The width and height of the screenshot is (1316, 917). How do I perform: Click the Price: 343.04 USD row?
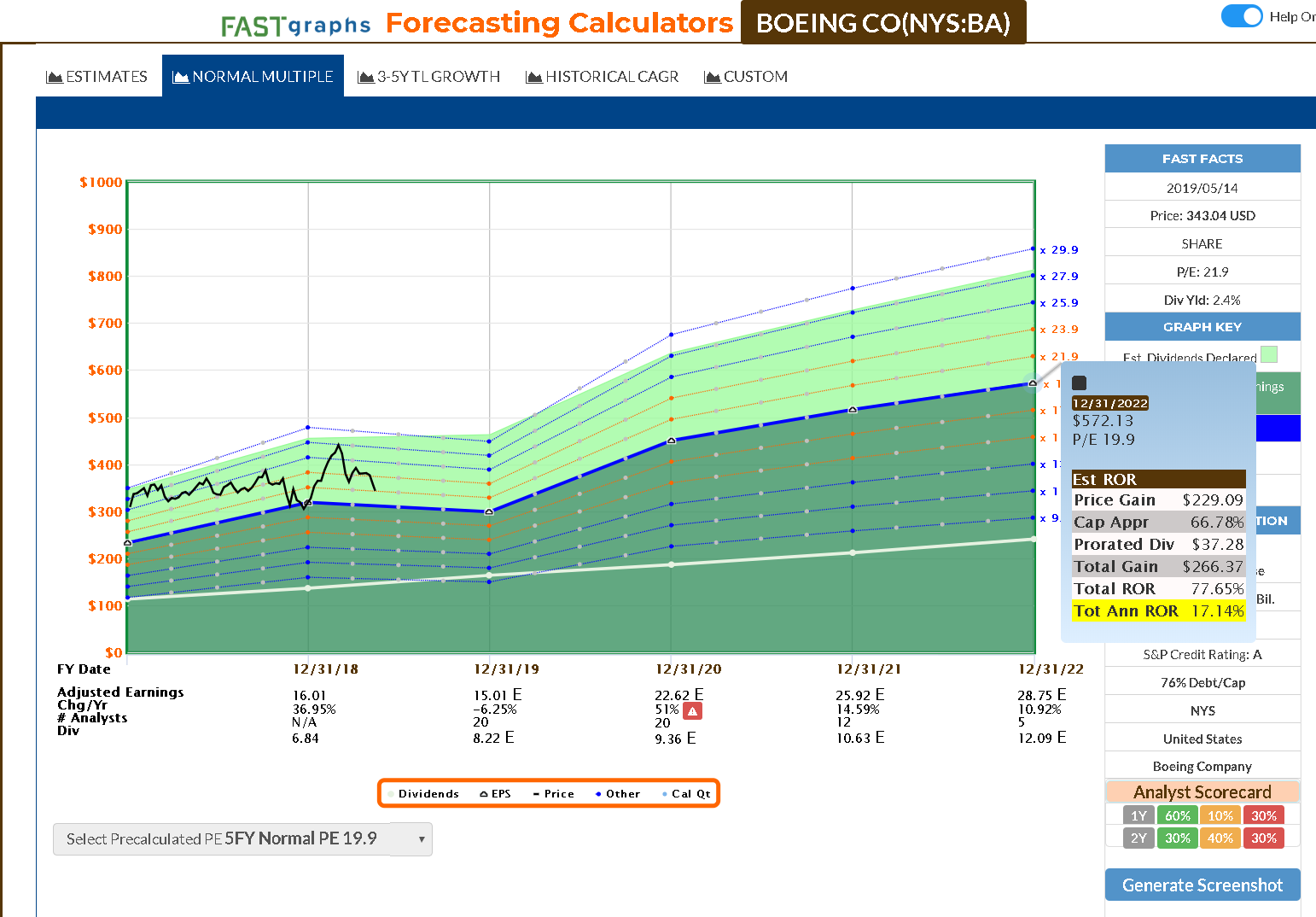[x=1202, y=216]
